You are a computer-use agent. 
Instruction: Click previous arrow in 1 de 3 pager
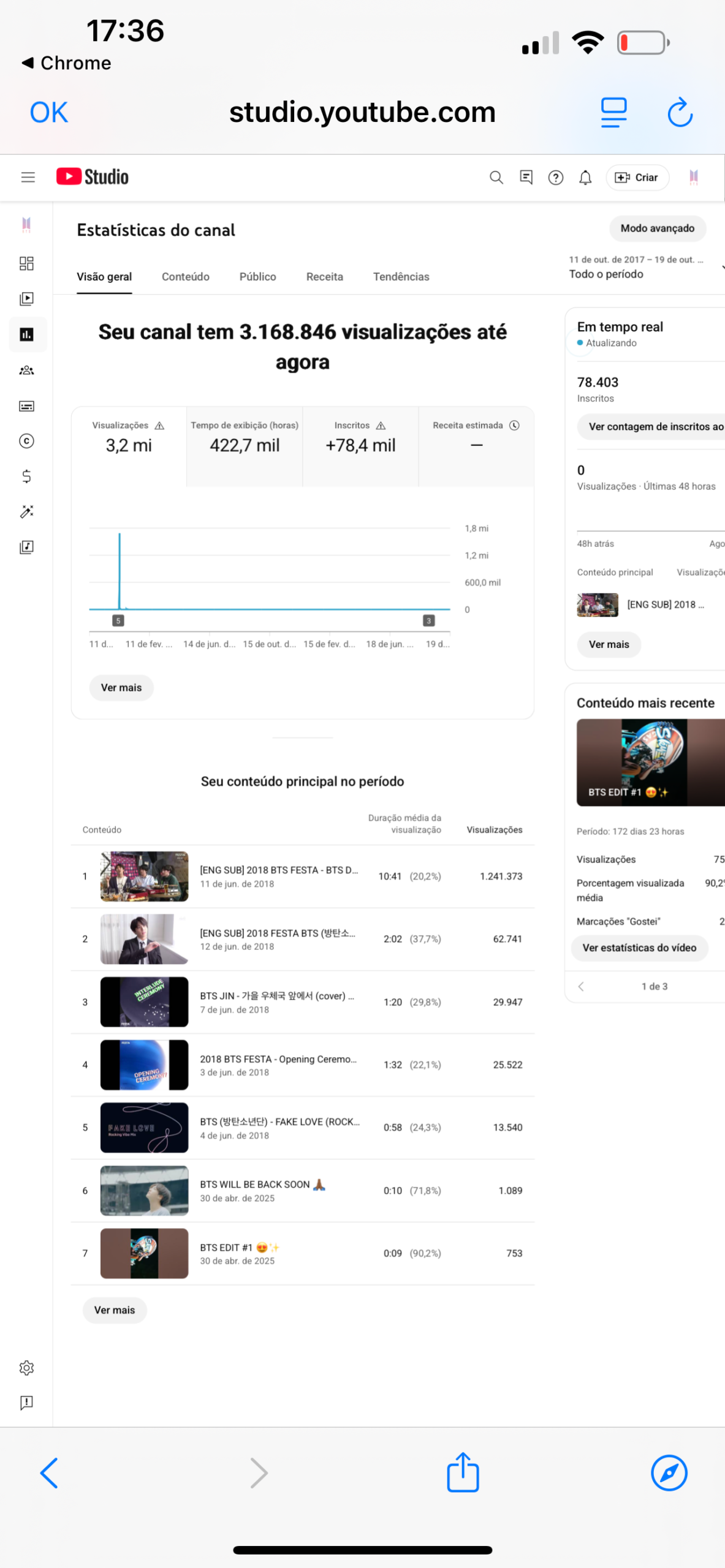tap(580, 986)
